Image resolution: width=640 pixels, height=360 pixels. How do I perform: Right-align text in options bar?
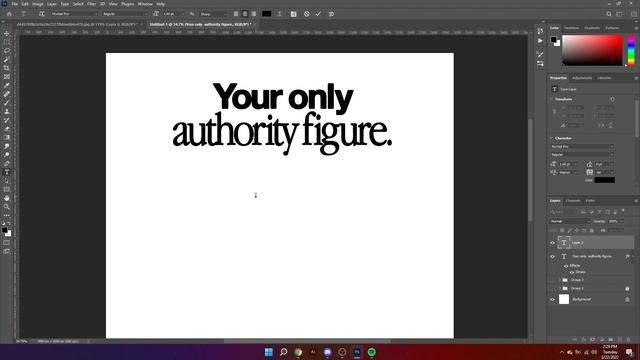(254, 14)
